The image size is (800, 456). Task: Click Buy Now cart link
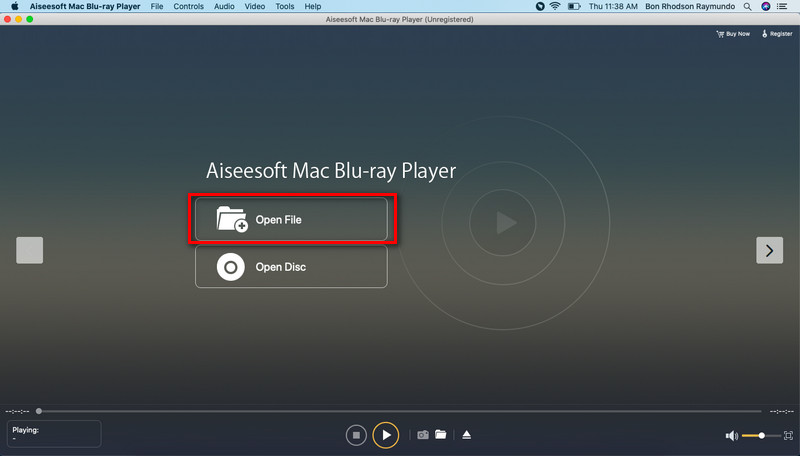click(x=732, y=34)
